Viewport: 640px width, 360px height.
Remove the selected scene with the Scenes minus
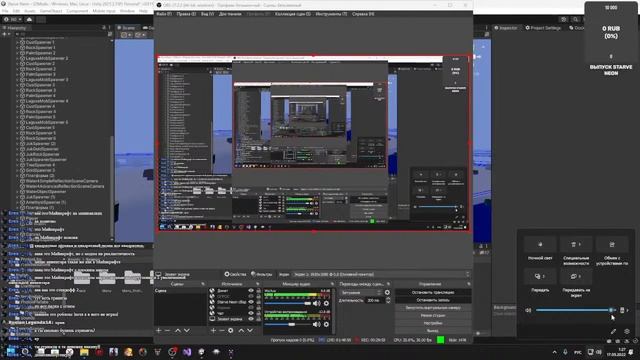pos(167,330)
